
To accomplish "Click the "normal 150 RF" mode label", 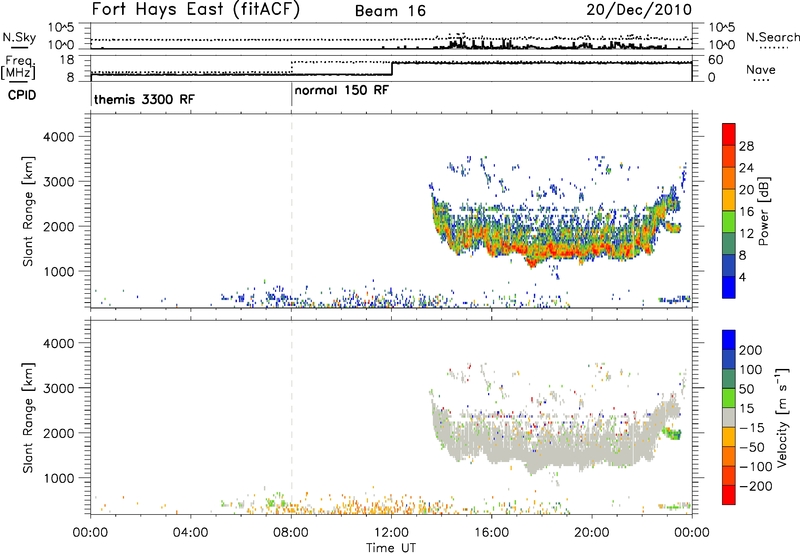I will (341, 90).
